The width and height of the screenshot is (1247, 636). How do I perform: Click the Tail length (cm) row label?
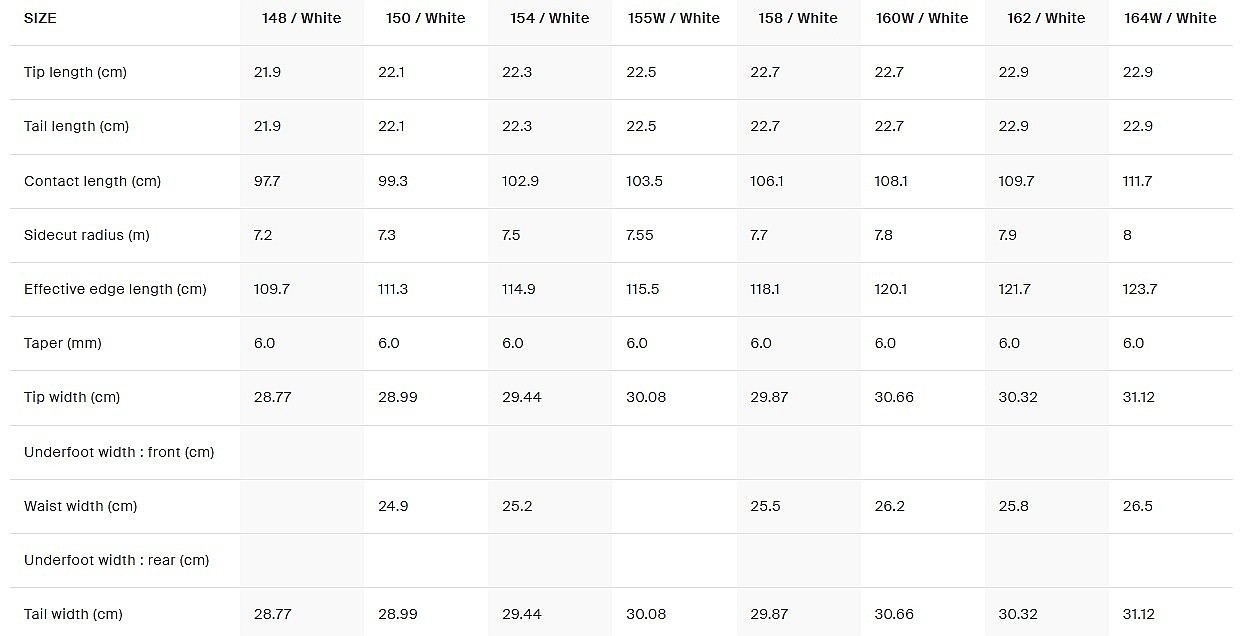click(76, 126)
